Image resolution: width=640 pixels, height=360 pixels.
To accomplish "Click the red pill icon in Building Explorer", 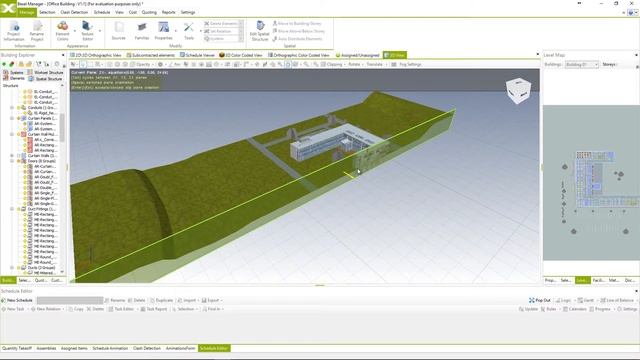I will (12, 64).
